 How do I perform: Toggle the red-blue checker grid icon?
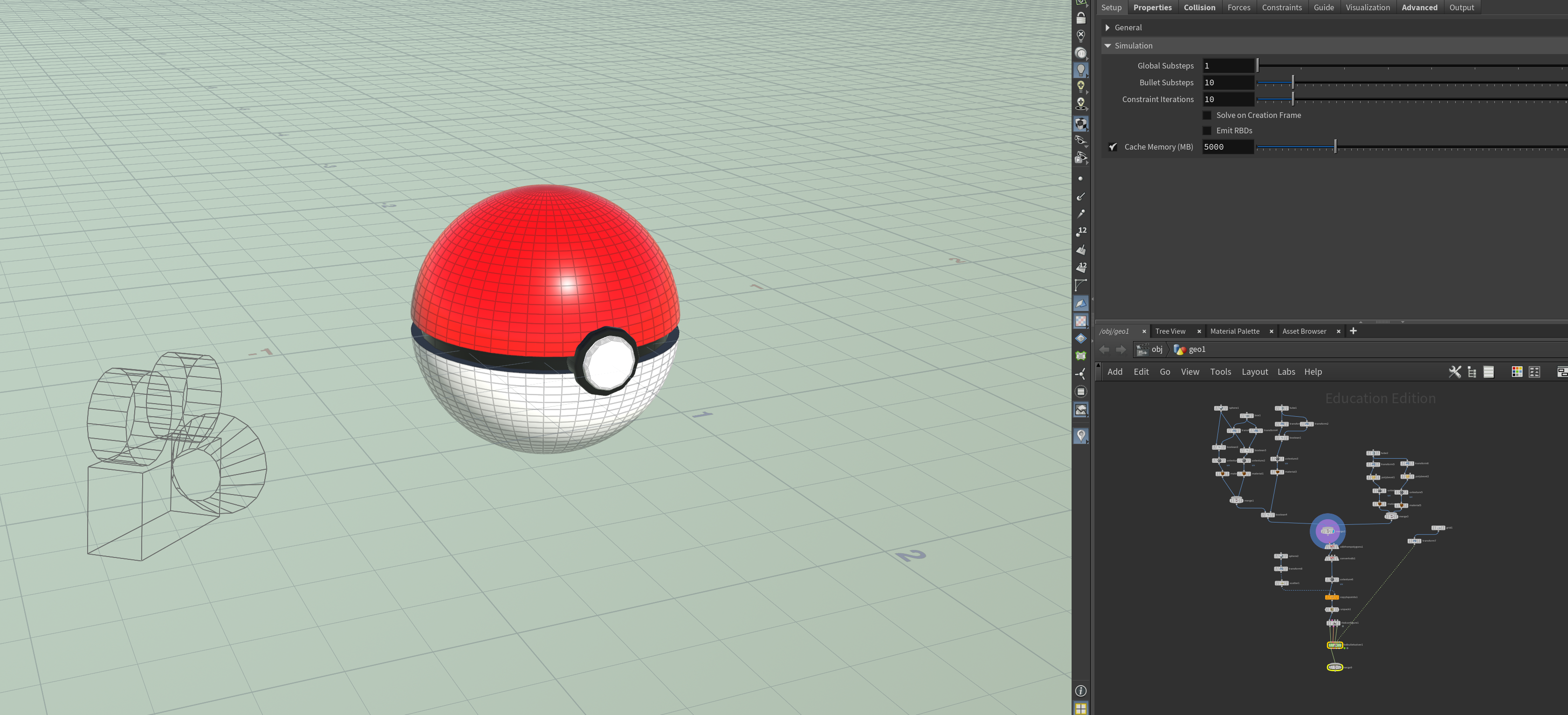click(1080, 321)
